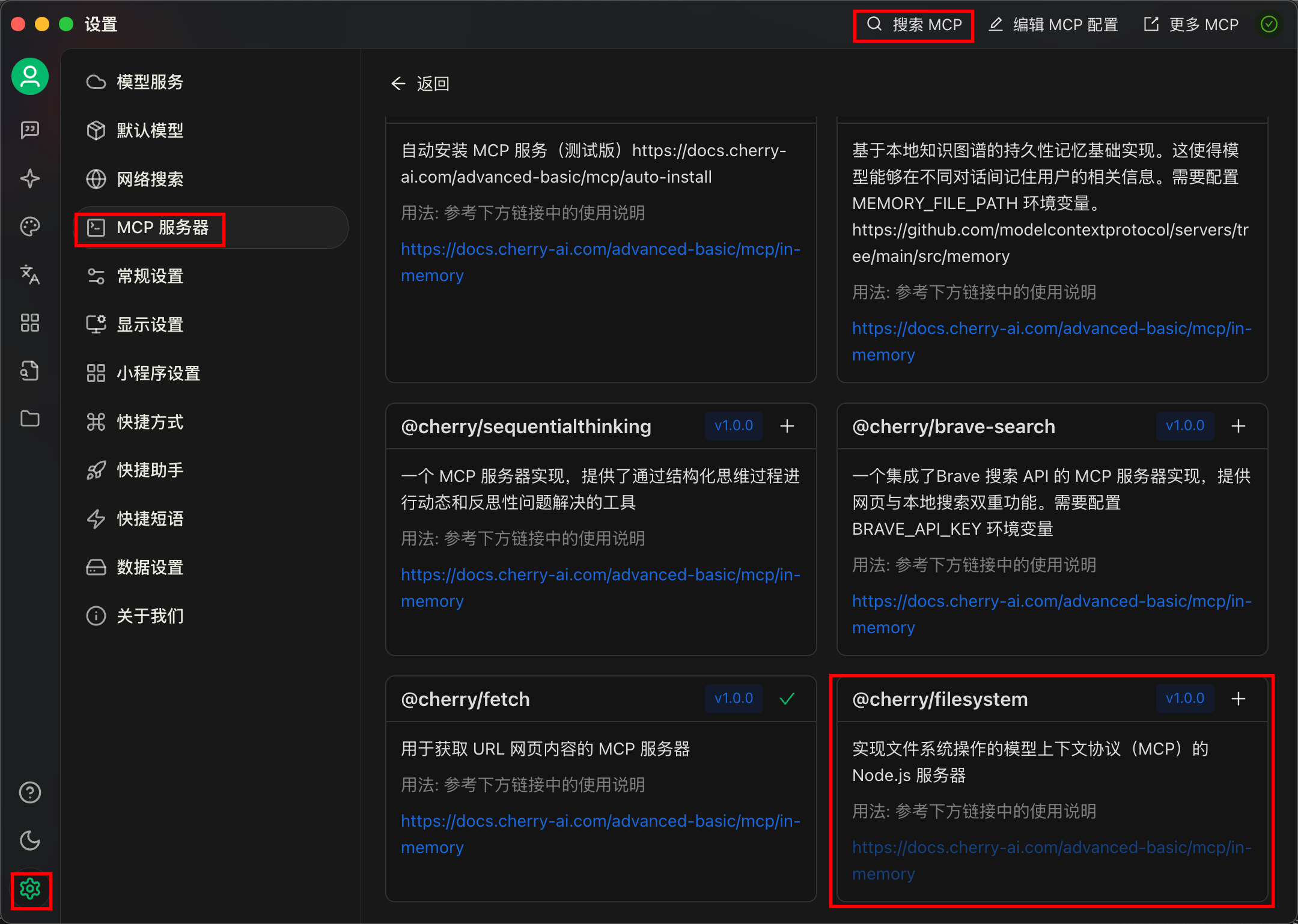
Task: Select 网络搜索 settings menu
Action: (x=212, y=179)
